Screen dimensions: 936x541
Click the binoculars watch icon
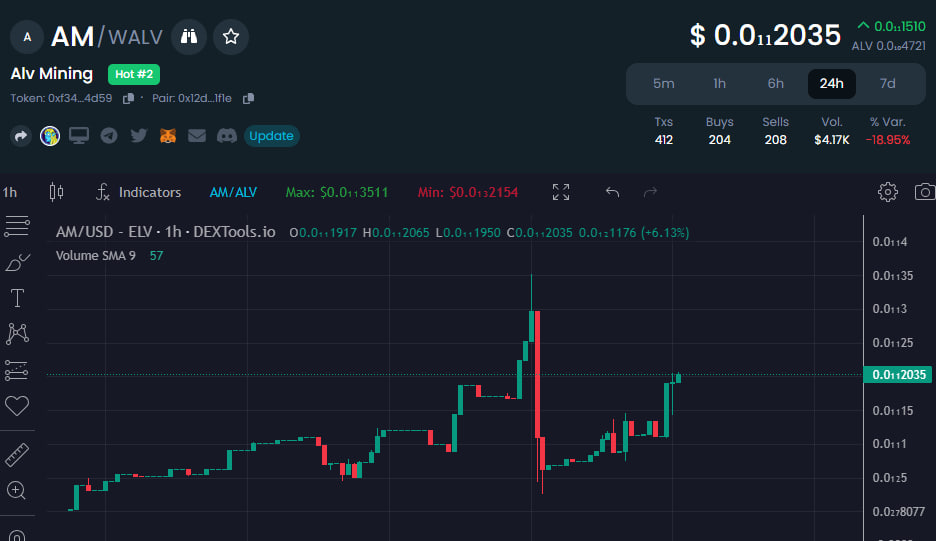point(189,37)
